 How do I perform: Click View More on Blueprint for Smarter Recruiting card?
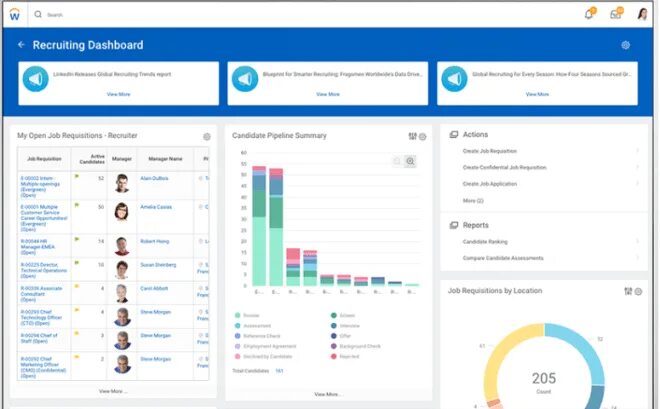(x=328, y=94)
